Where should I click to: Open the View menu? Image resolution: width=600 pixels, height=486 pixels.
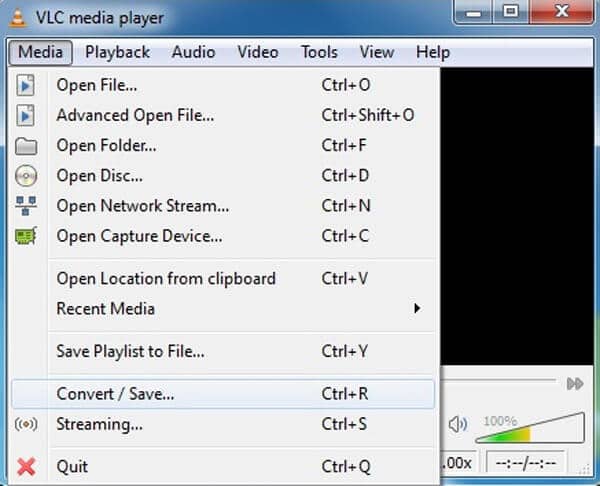tap(377, 52)
